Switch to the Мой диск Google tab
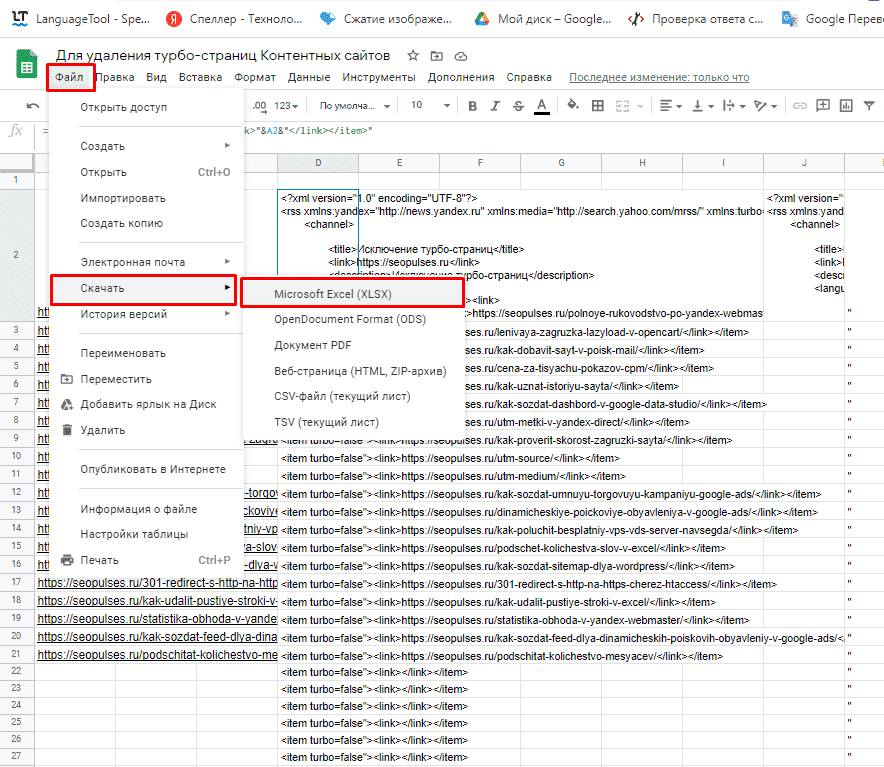This screenshot has height=767, width=884. coord(543,19)
